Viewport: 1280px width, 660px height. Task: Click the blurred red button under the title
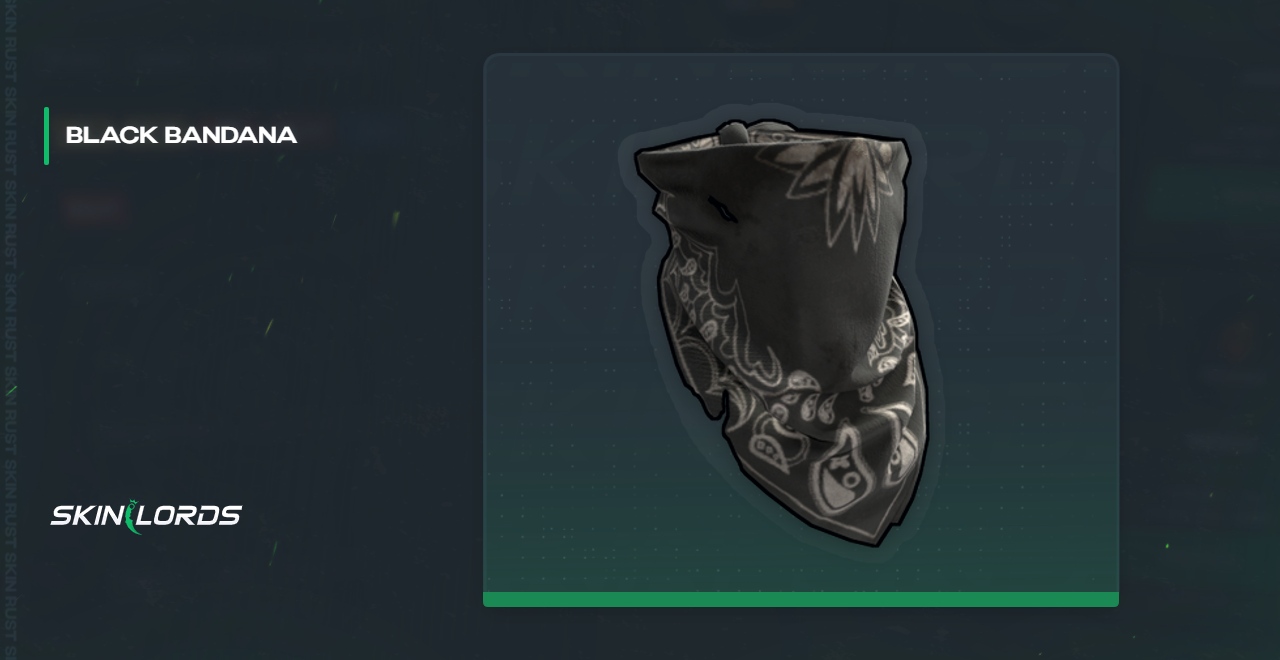click(x=96, y=209)
